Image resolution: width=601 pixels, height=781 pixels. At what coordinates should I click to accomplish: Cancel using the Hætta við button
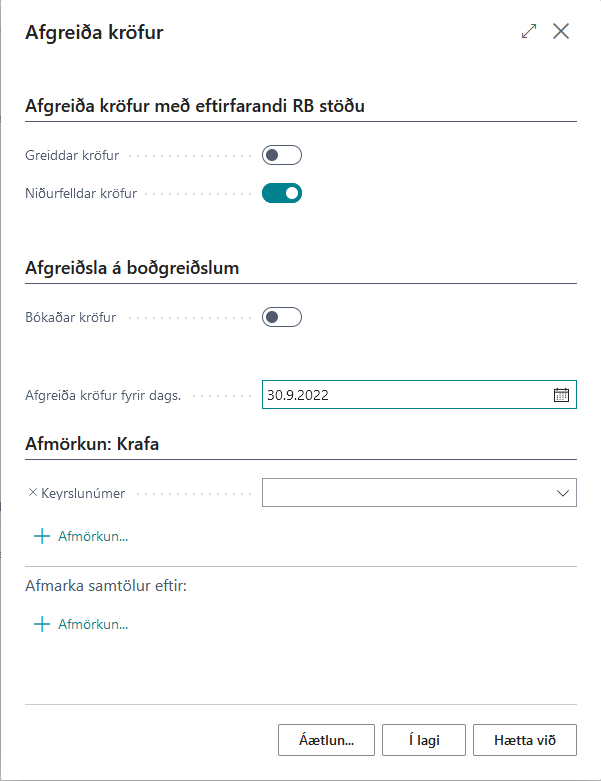[x=525, y=740]
